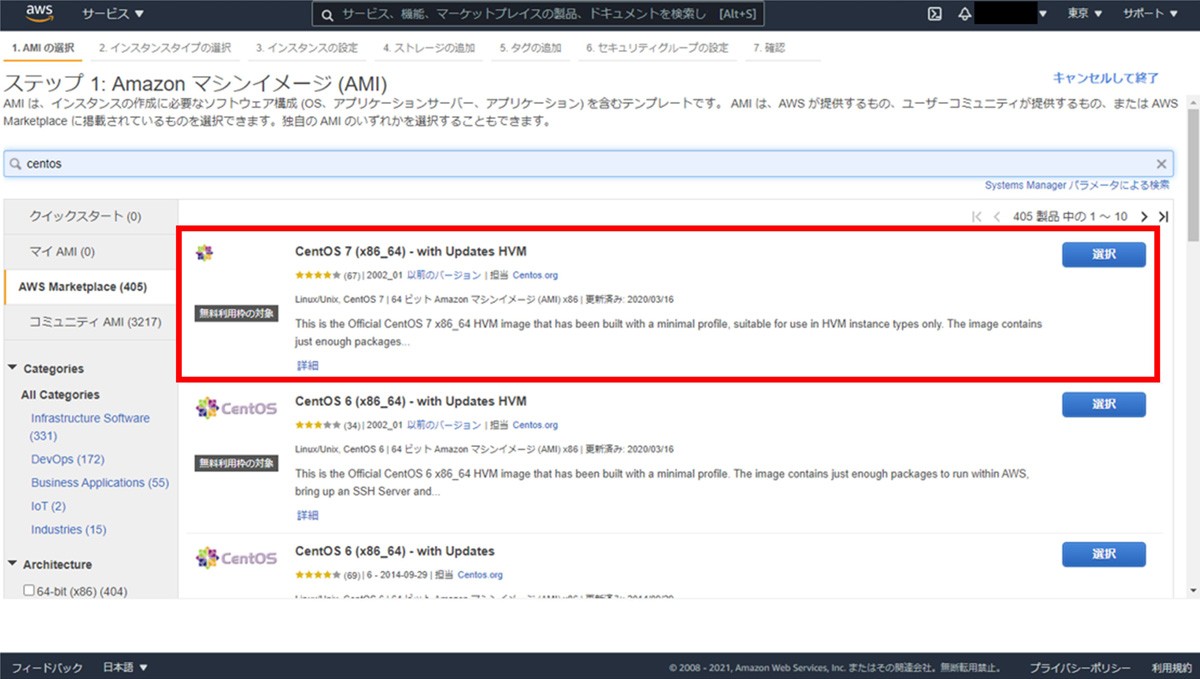Select the 5. タグの追加 step tab

coord(530,48)
